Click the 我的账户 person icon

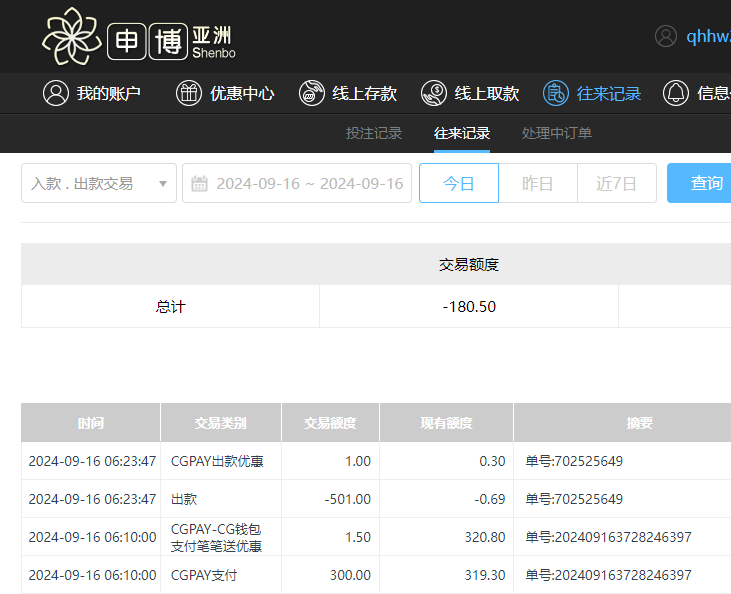(x=55, y=93)
